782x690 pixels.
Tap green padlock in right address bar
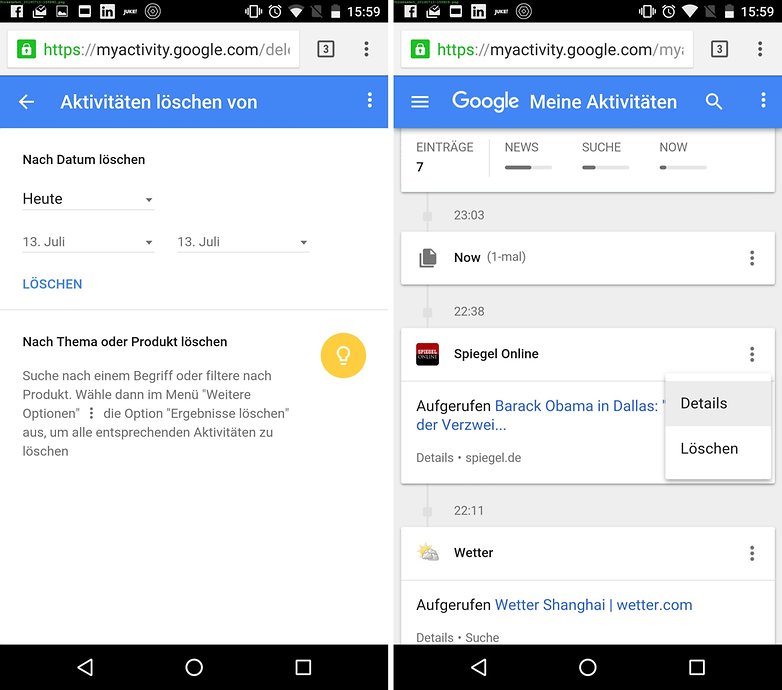(420, 49)
